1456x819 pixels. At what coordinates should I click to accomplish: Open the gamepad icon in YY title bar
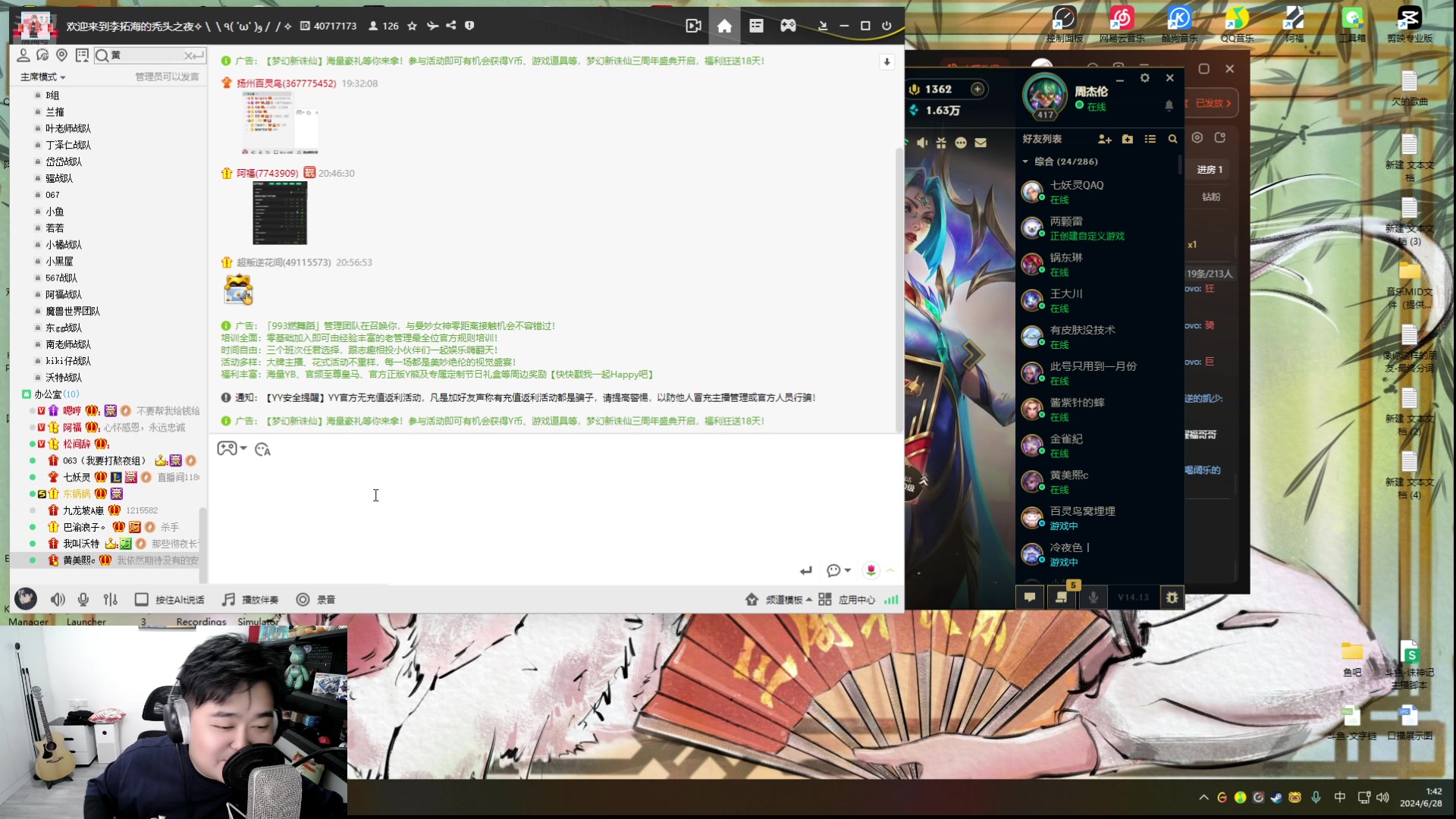pos(788,26)
